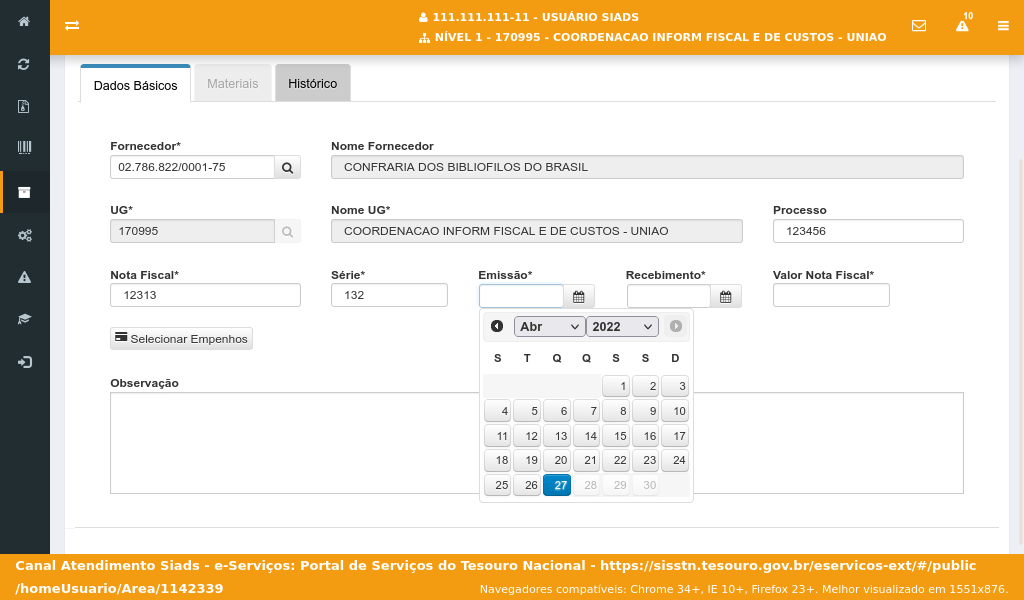
Task: Click the Nome Fornecedor read-only field
Action: (x=647, y=167)
